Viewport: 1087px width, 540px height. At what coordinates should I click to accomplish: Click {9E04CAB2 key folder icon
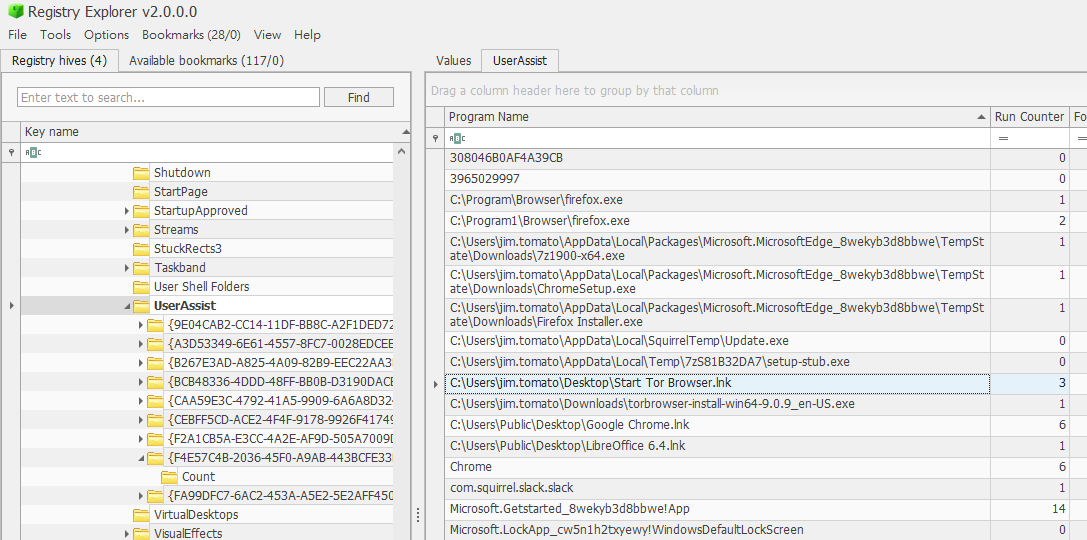pos(155,324)
